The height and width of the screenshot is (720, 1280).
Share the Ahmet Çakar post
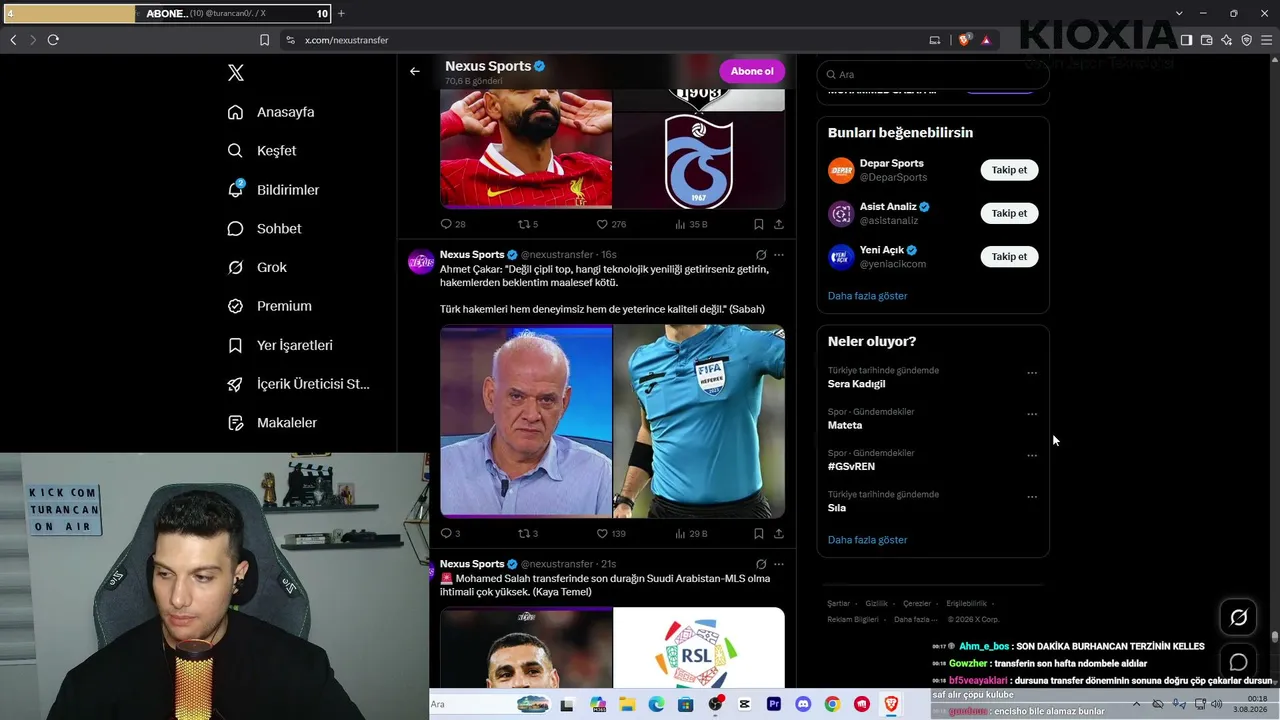coord(779,534)
